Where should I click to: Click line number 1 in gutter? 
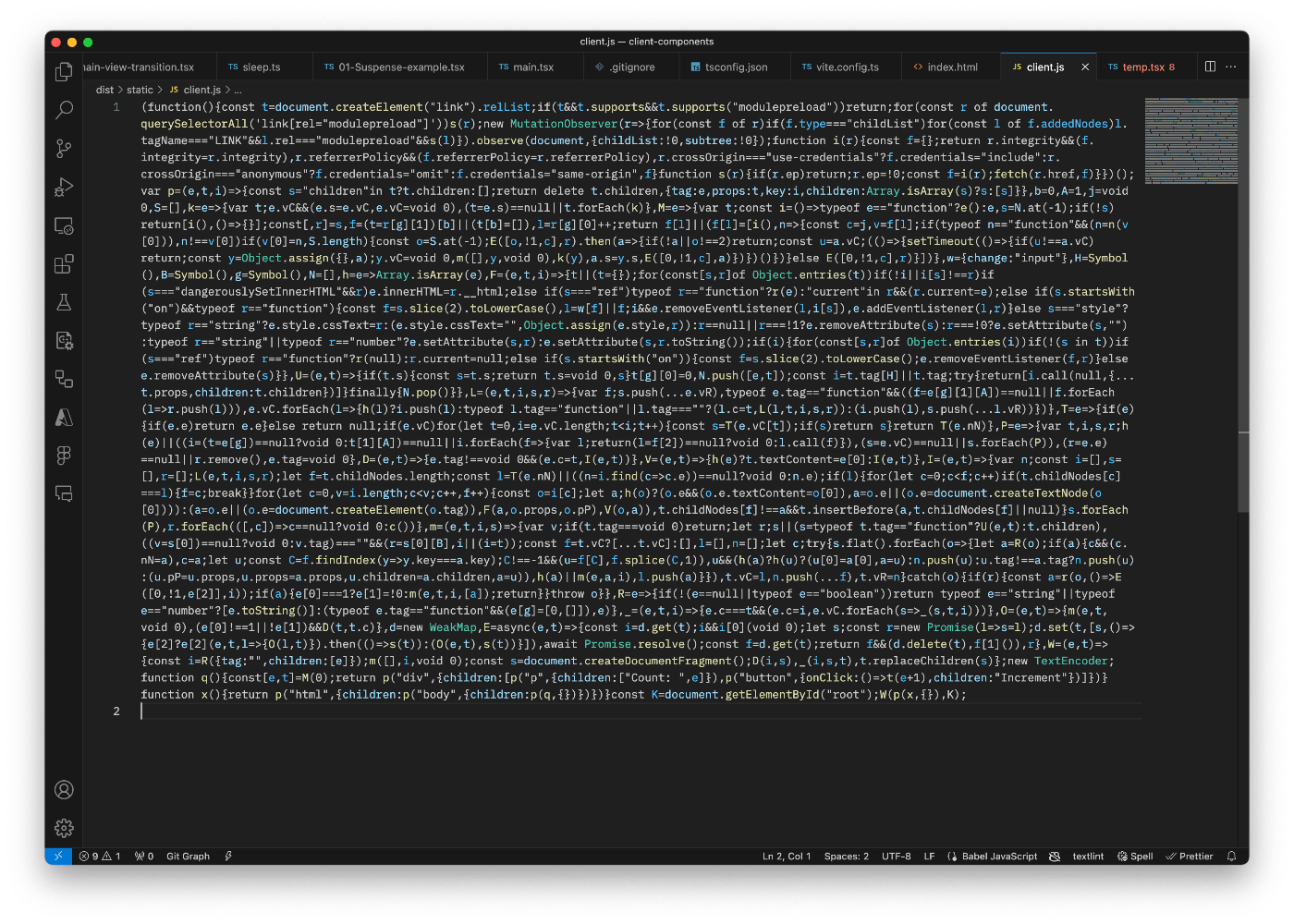click(116, 107)
